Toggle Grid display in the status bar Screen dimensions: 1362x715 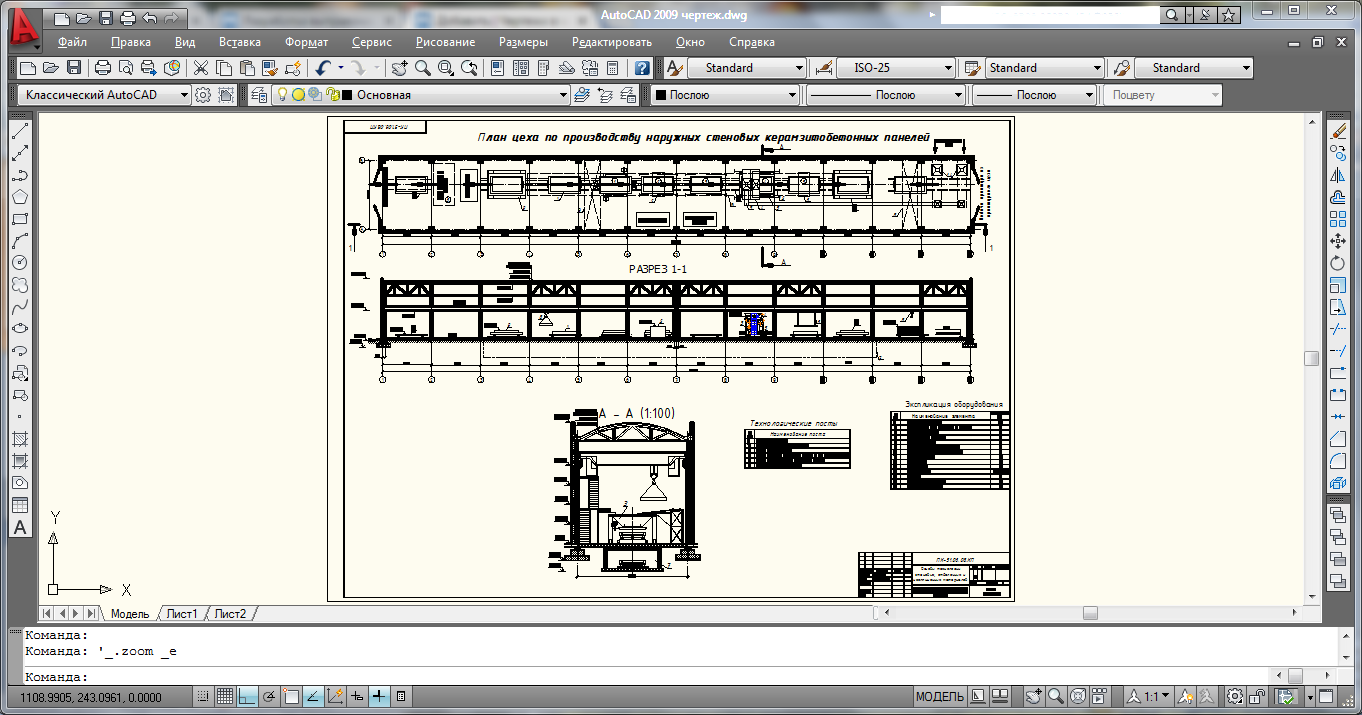[226, 696]
